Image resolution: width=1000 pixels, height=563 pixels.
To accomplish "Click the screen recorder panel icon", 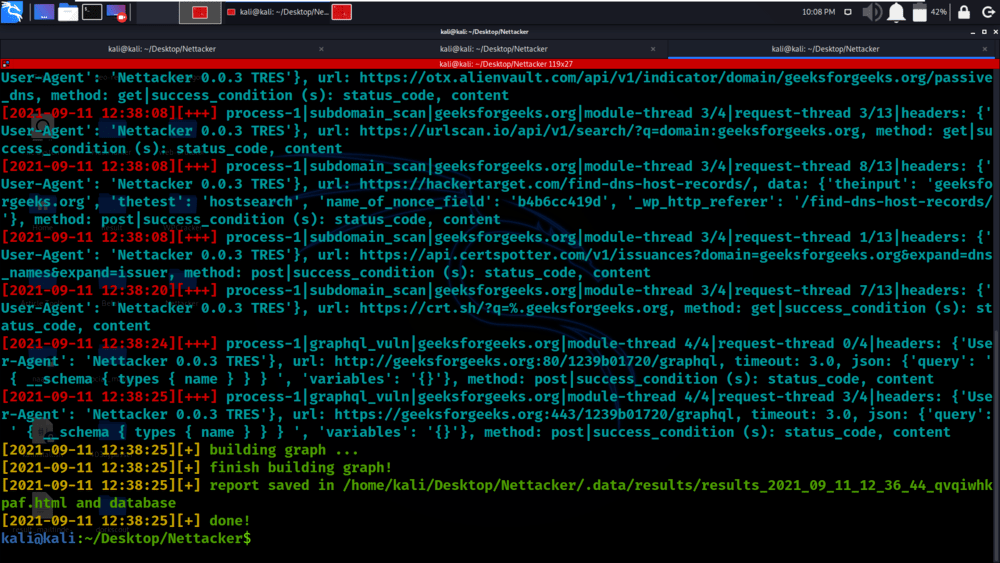I will point(117,12).
